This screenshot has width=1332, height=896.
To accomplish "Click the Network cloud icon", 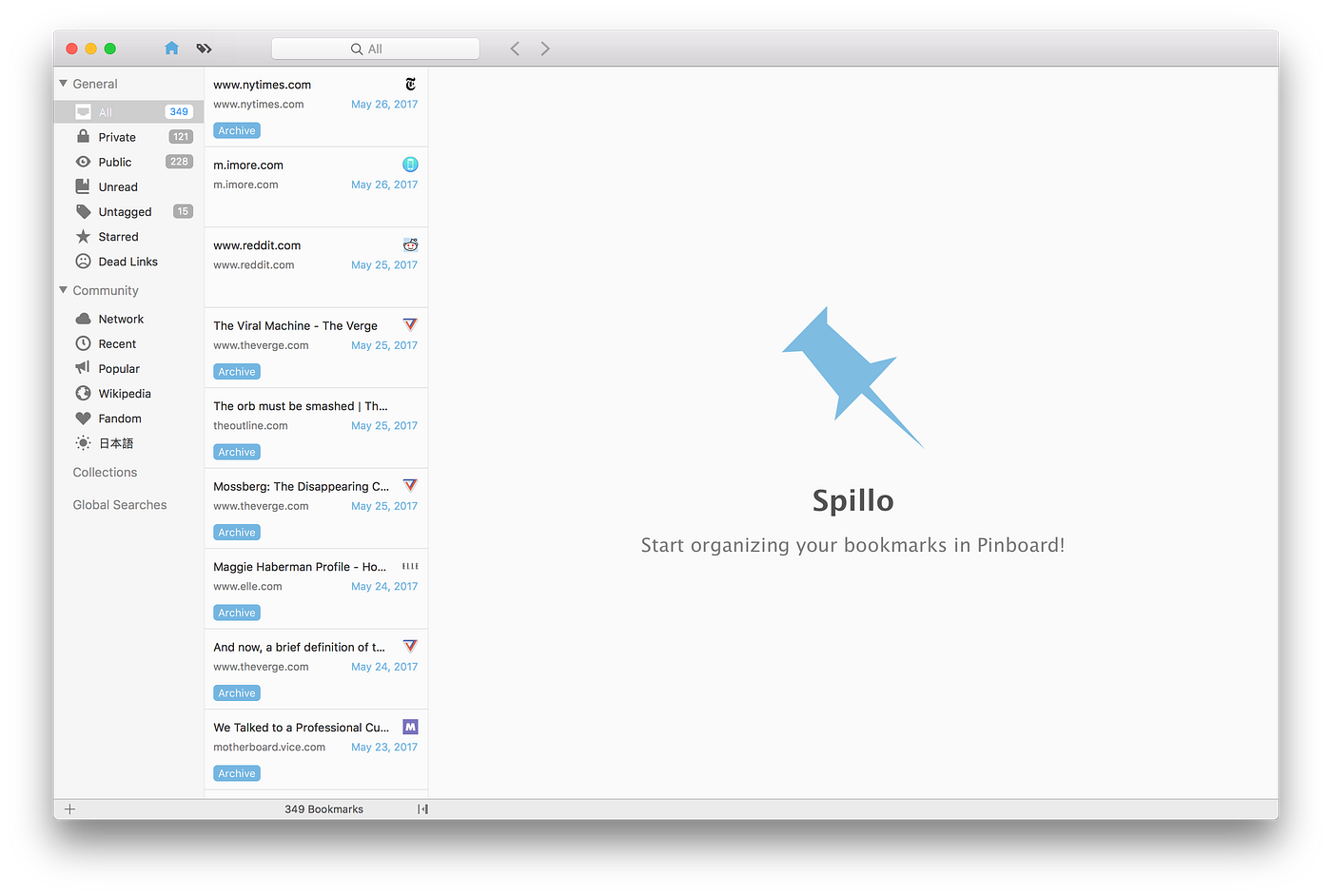I will point(84,319).
